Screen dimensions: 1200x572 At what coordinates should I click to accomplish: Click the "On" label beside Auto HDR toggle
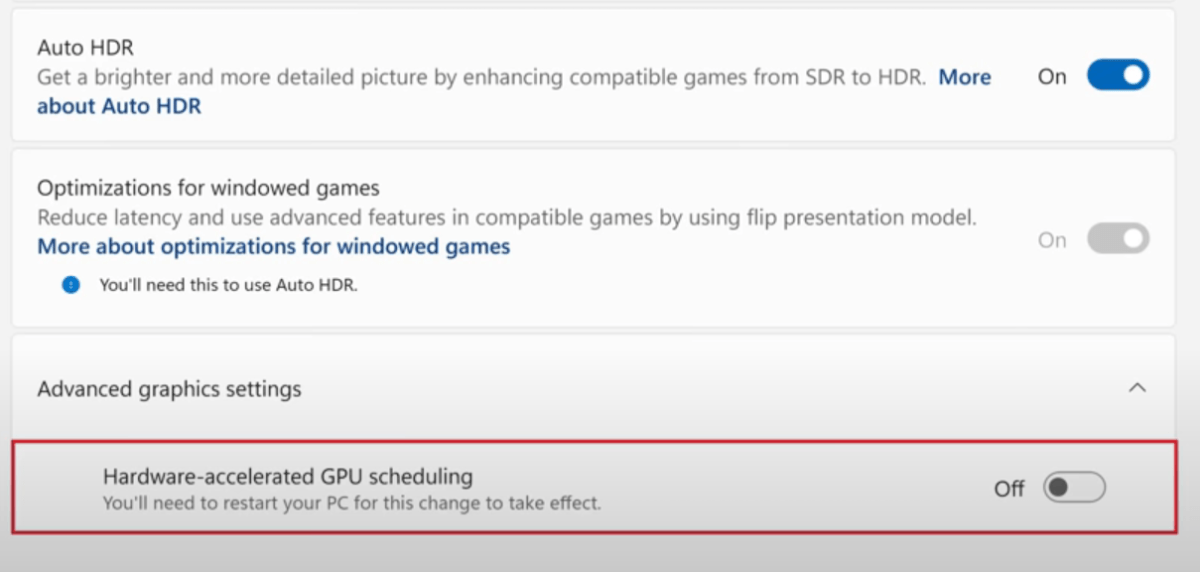[x=1052, y=77]
